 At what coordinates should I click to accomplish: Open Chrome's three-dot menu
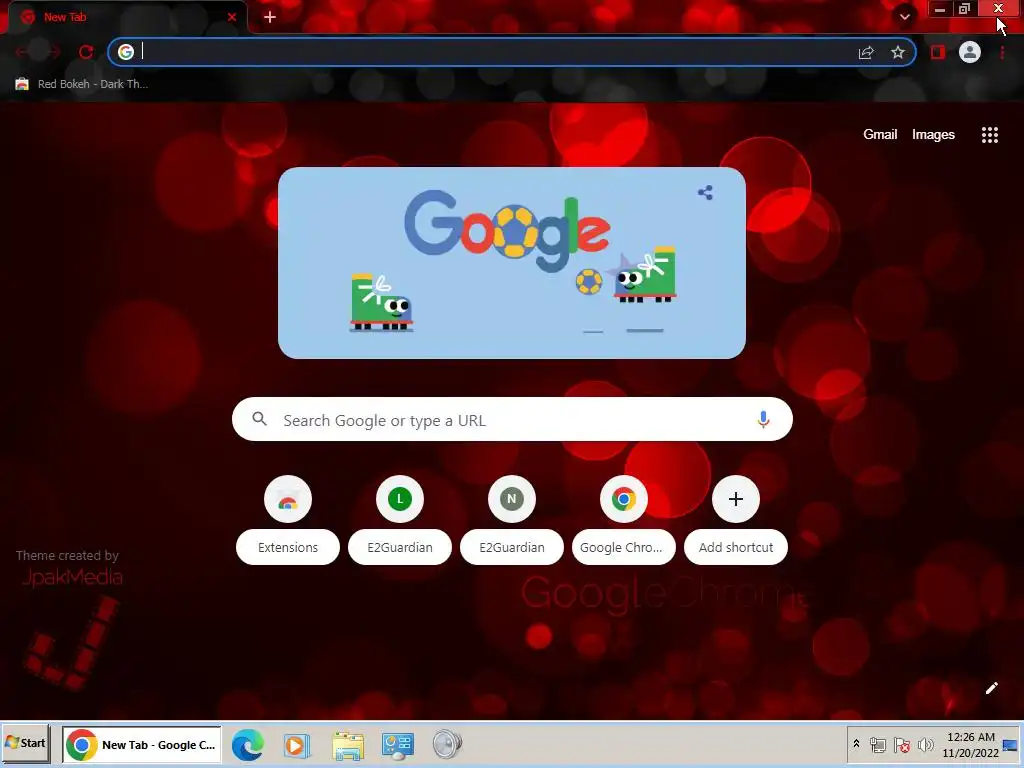tap(1002, 52)
